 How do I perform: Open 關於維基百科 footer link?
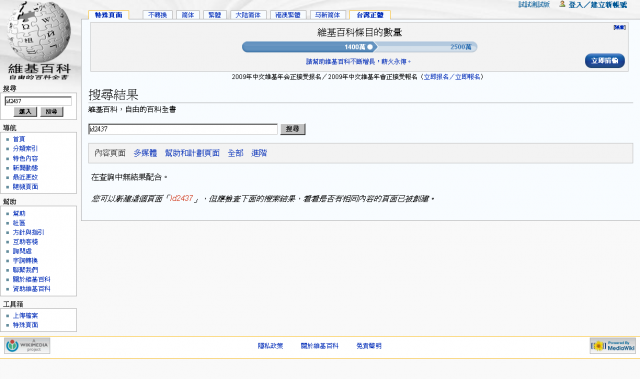pos(320,346)
